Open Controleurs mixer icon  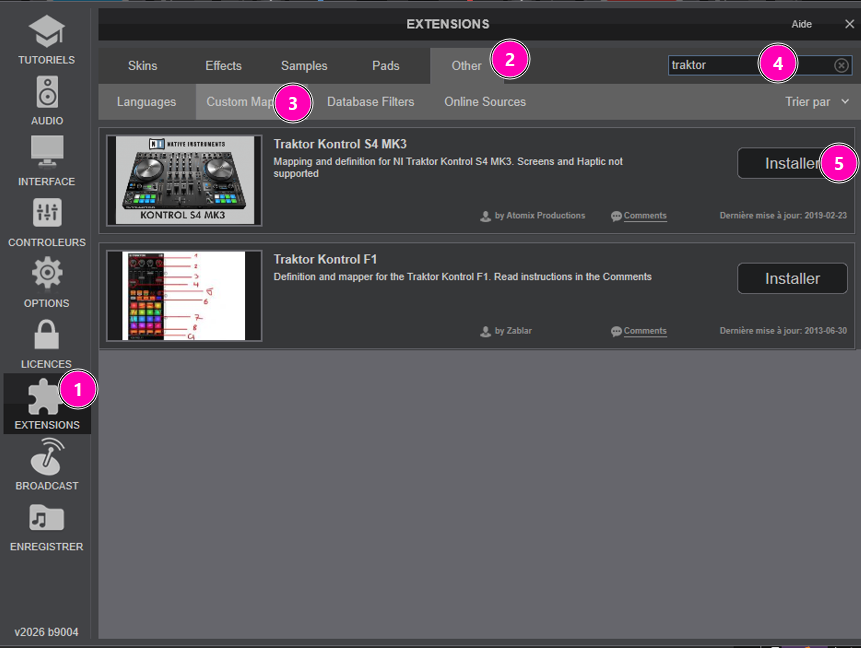[x=46, y=213]
